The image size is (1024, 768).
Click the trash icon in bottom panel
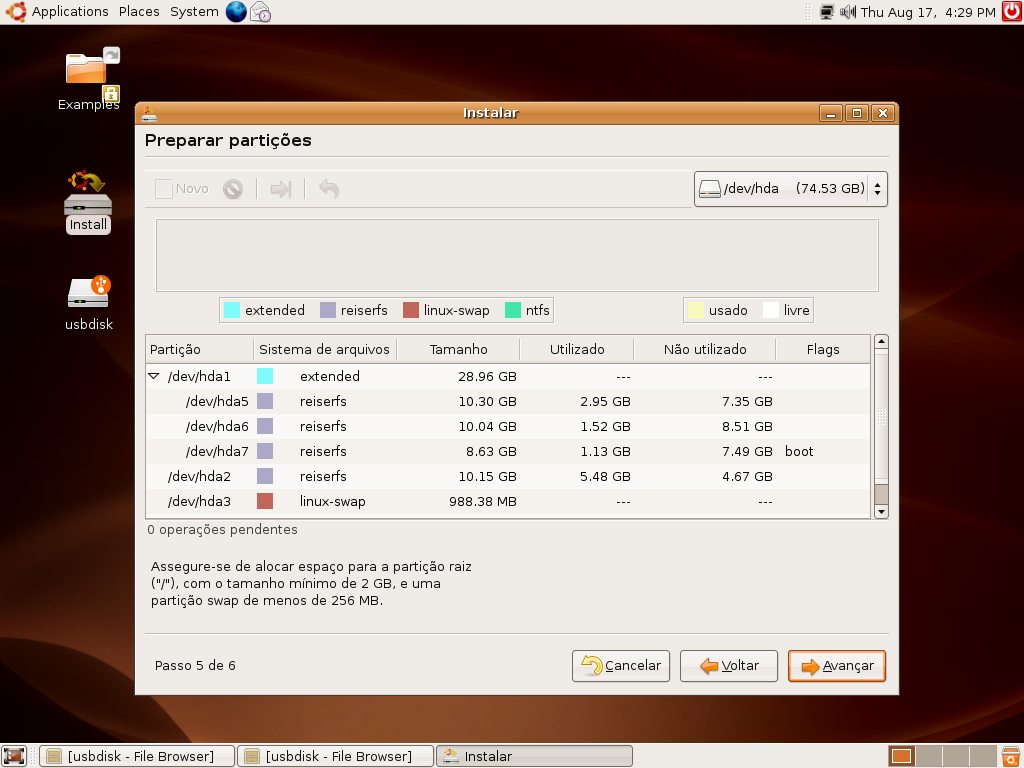tap(1012, 756)
